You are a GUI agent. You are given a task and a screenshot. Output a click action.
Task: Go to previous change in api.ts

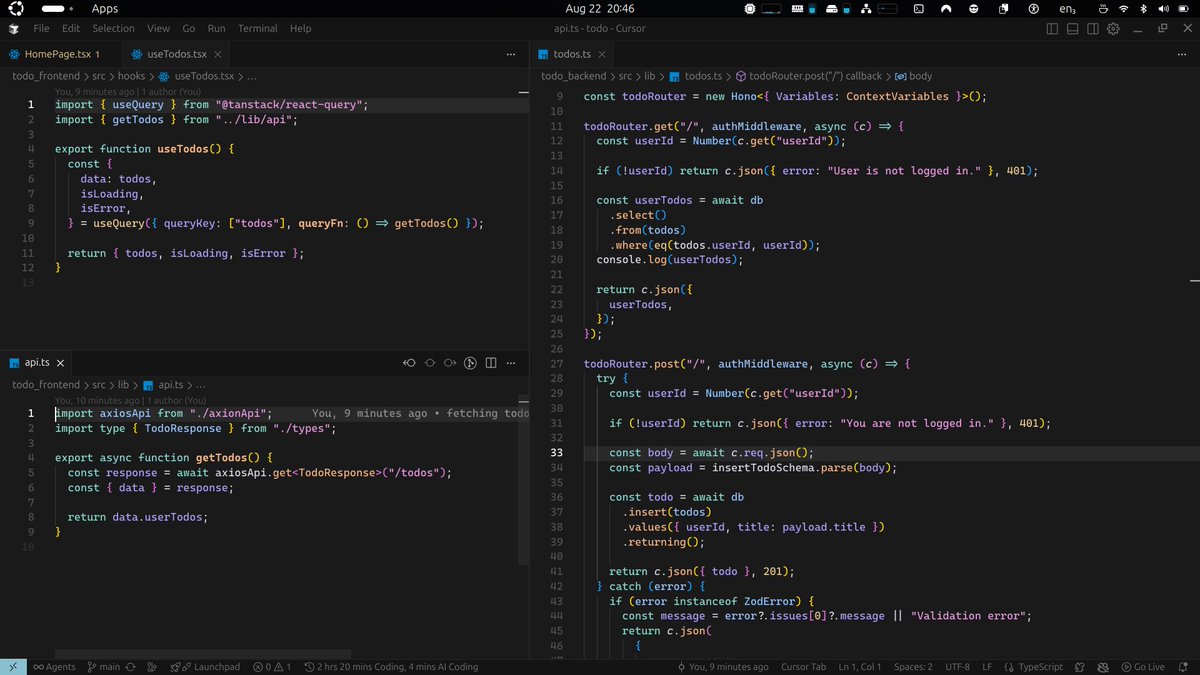[x=409, y=363]
